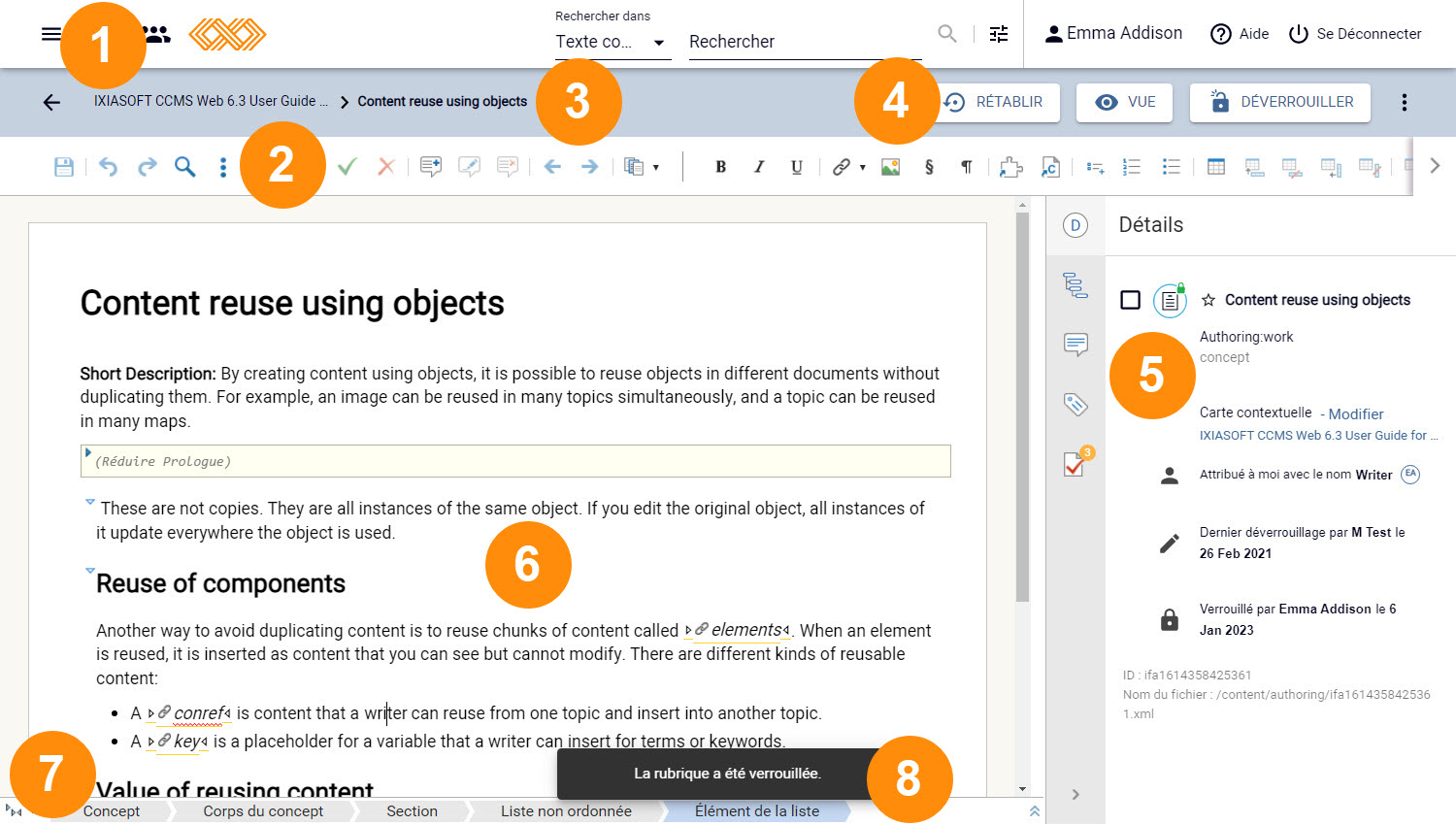Toggle tags view at breadcrumb bar start

(x=14, y=811)
